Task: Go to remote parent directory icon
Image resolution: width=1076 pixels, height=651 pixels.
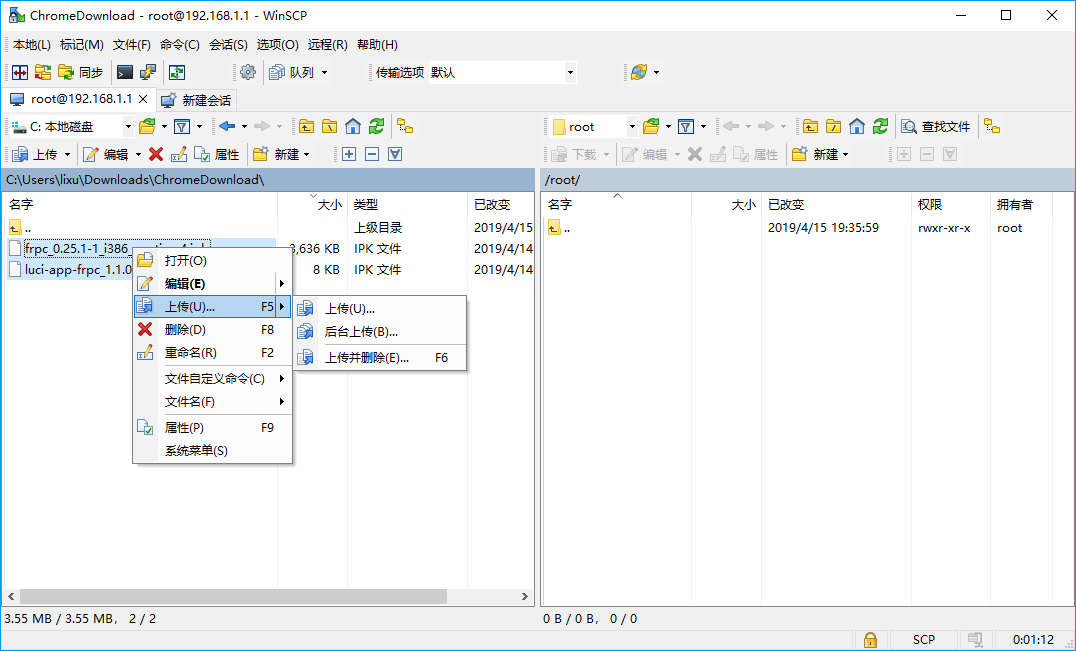Action: pos(810,127)
